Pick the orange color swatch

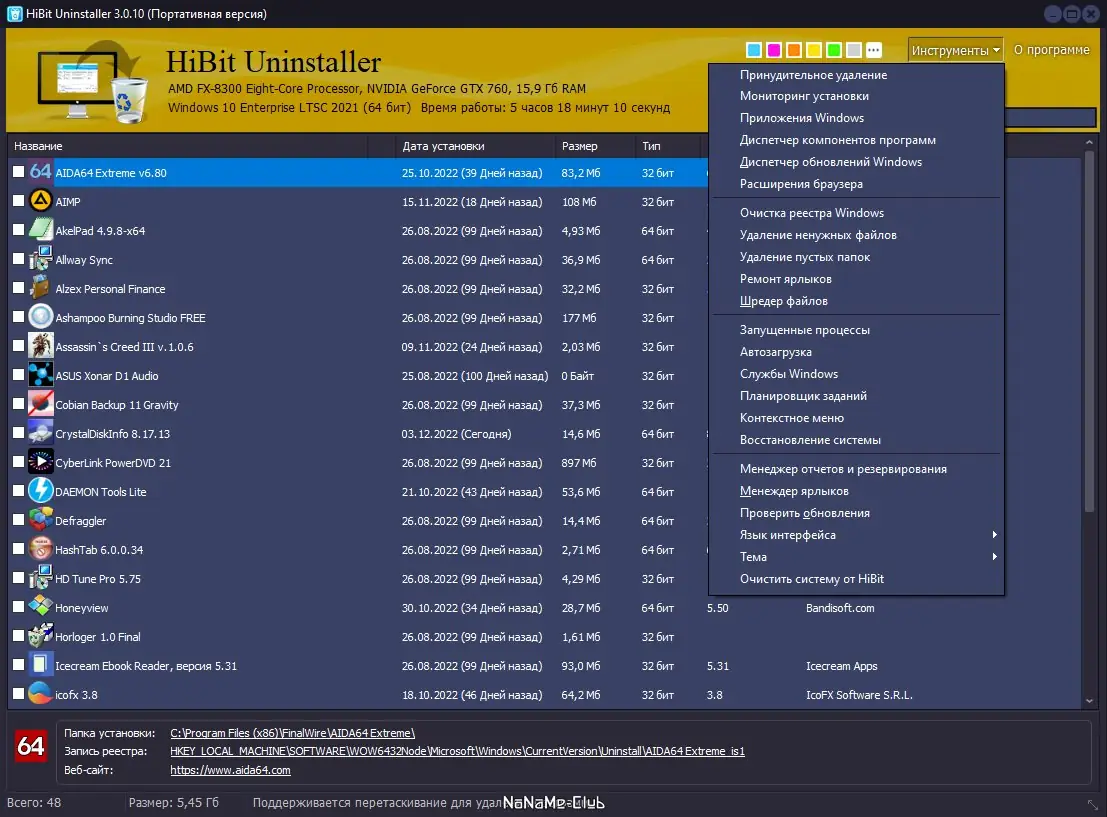(x=794, y=49)
